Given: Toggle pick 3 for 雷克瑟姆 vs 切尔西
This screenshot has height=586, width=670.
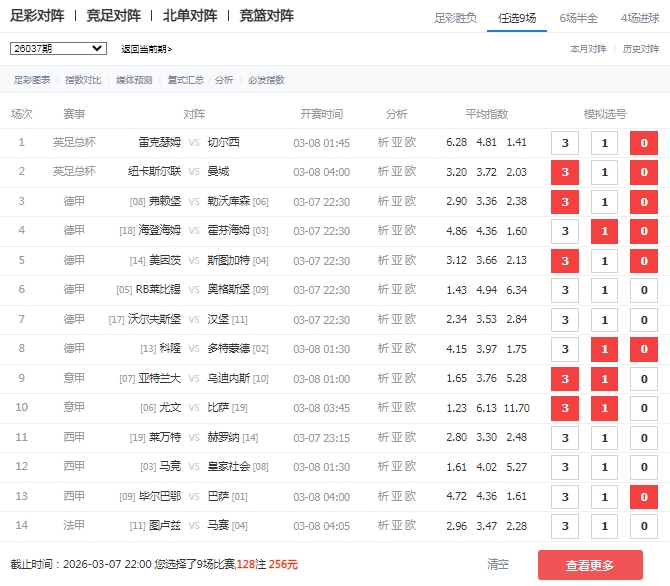Looking at the screenshot, I should pos(565,143).
